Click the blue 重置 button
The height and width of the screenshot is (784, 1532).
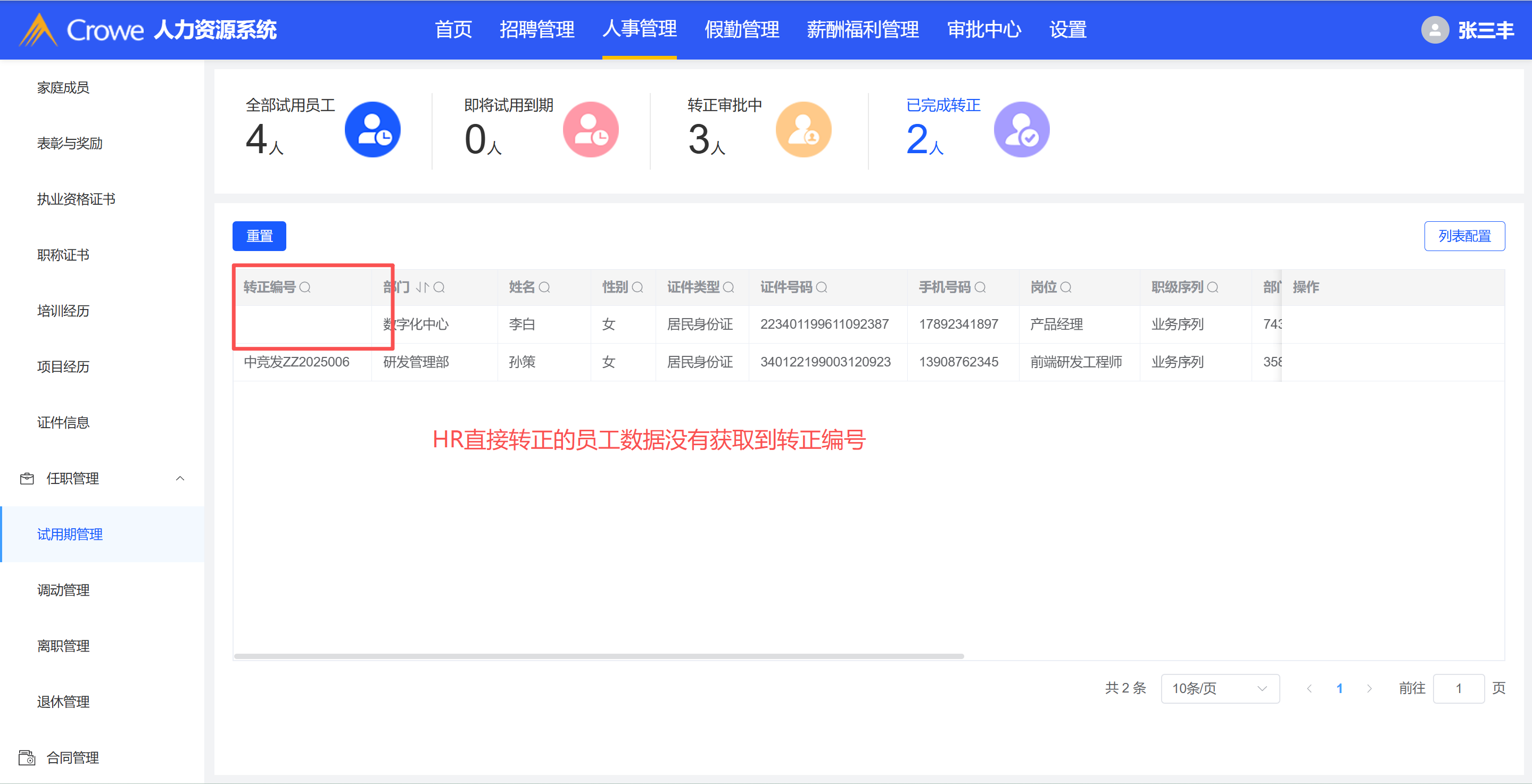click(259, 236)
